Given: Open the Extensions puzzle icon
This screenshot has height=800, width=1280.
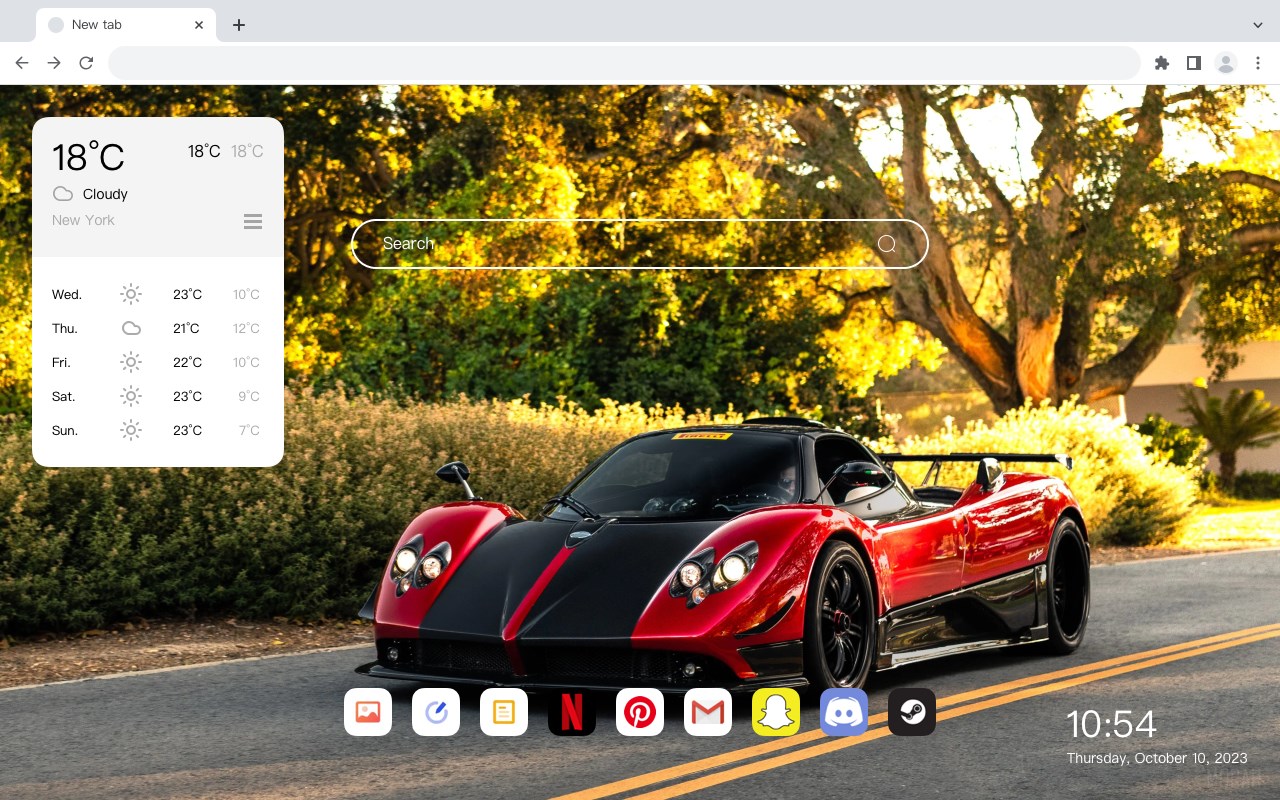Looking at the screenshot, I should coord(1161,63).
